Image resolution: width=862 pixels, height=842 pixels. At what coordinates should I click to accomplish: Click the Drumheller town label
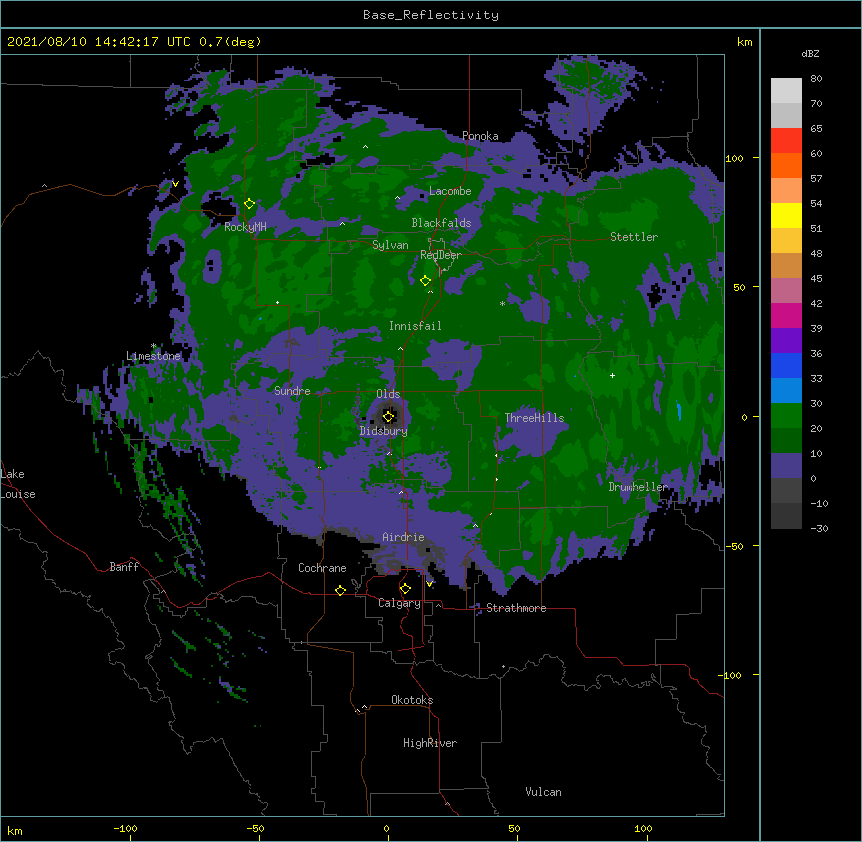click(638, 487)
